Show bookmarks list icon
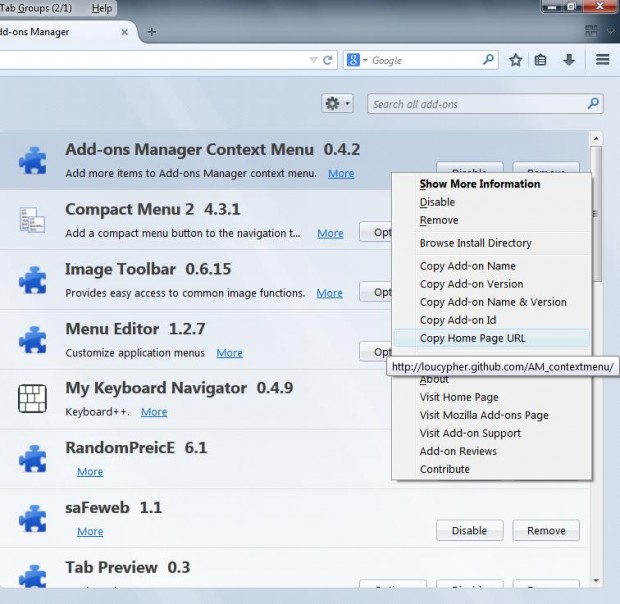This screenshot has width=620, height=604. point(540,60)
